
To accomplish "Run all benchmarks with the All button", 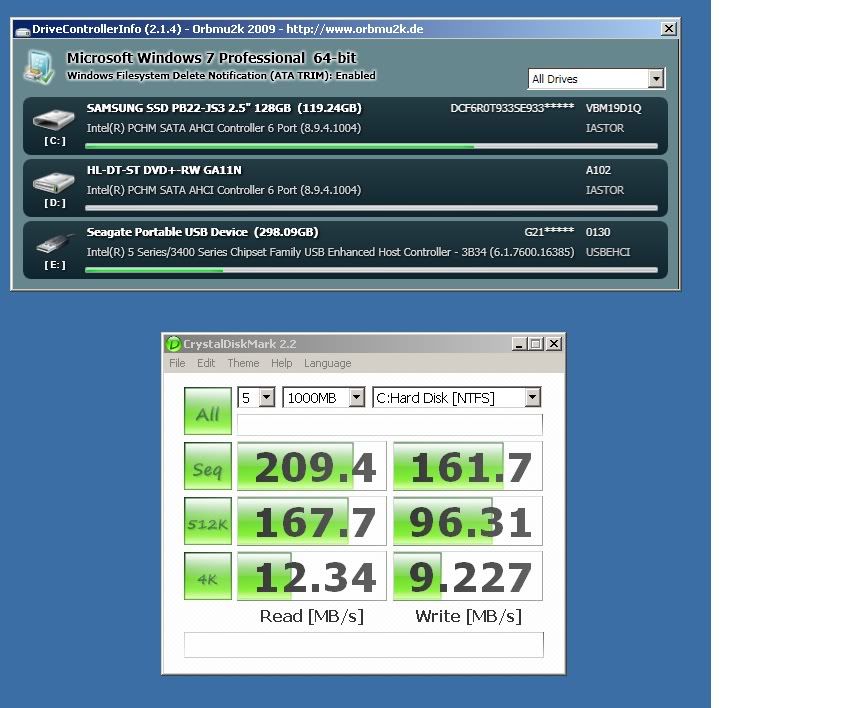I will pos(207,411).
